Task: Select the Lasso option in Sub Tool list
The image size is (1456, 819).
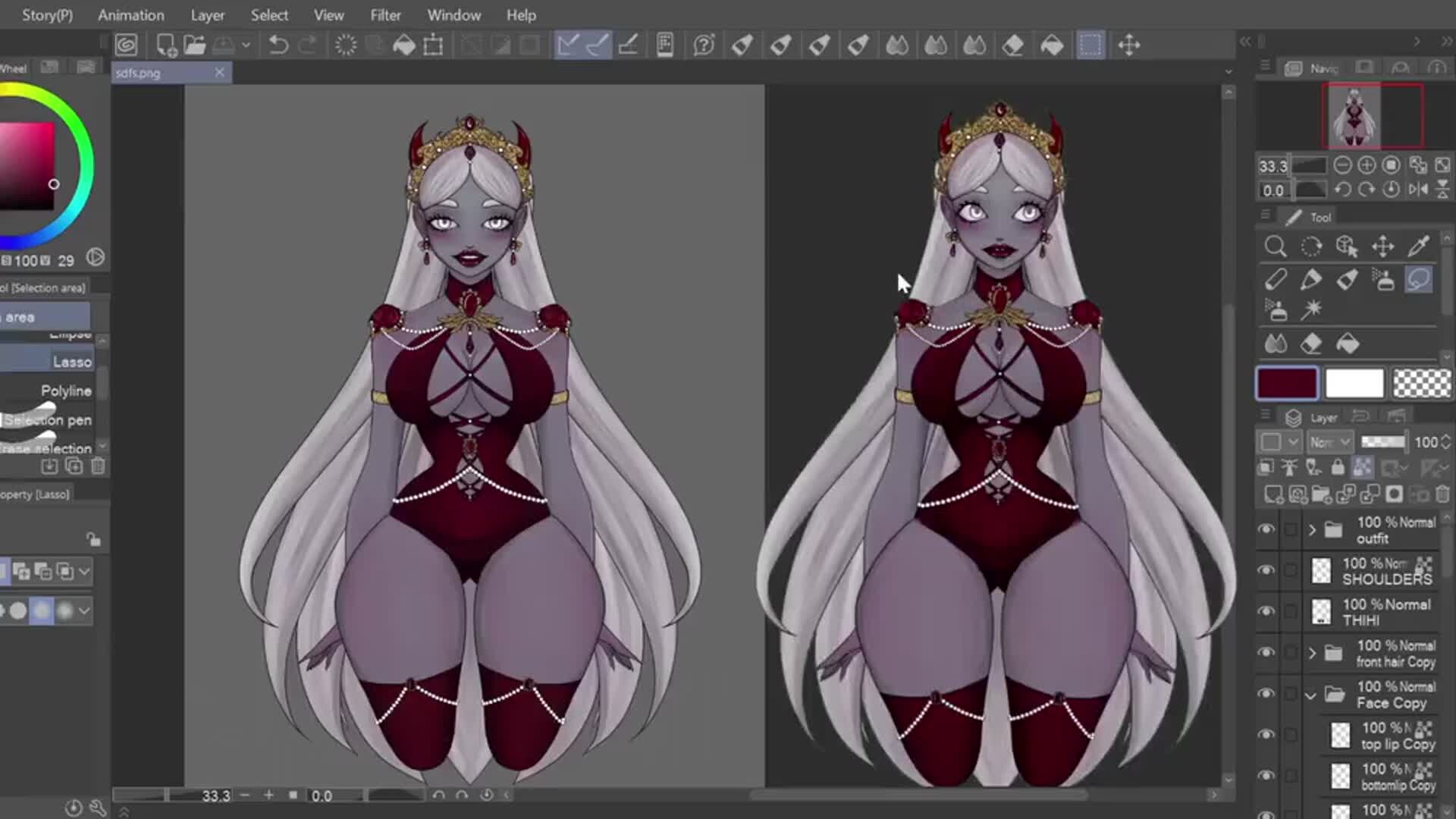Action: click(x=72, y=362)
